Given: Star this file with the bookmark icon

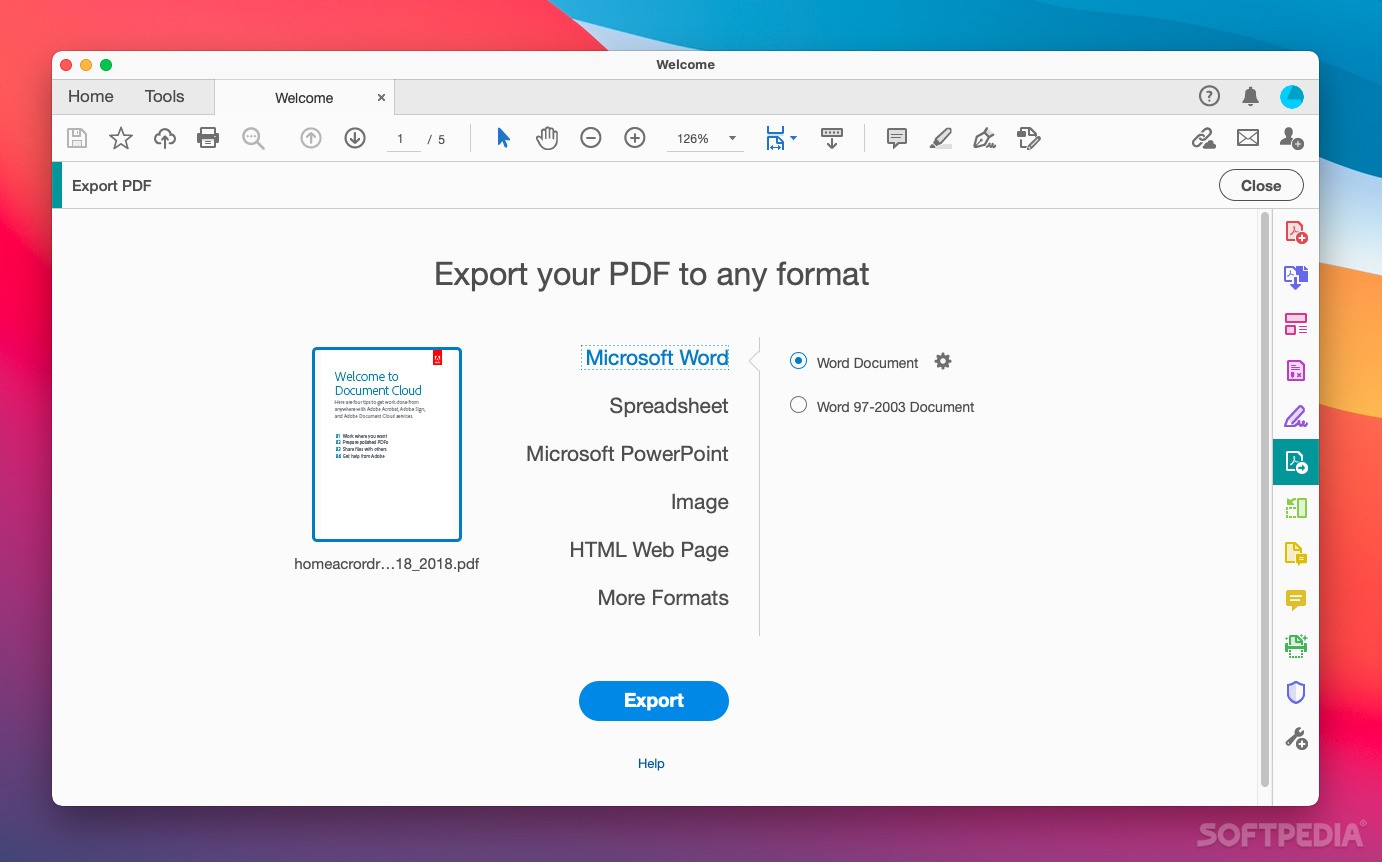Looking at the screenshot, I should (121, 138).
